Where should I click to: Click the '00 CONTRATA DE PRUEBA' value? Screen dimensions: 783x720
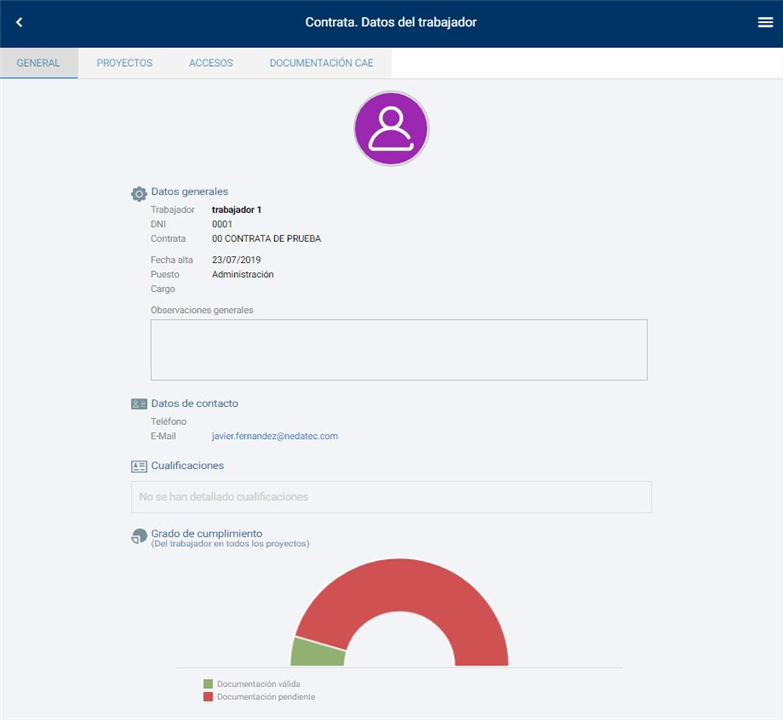(x=266, y=239)
